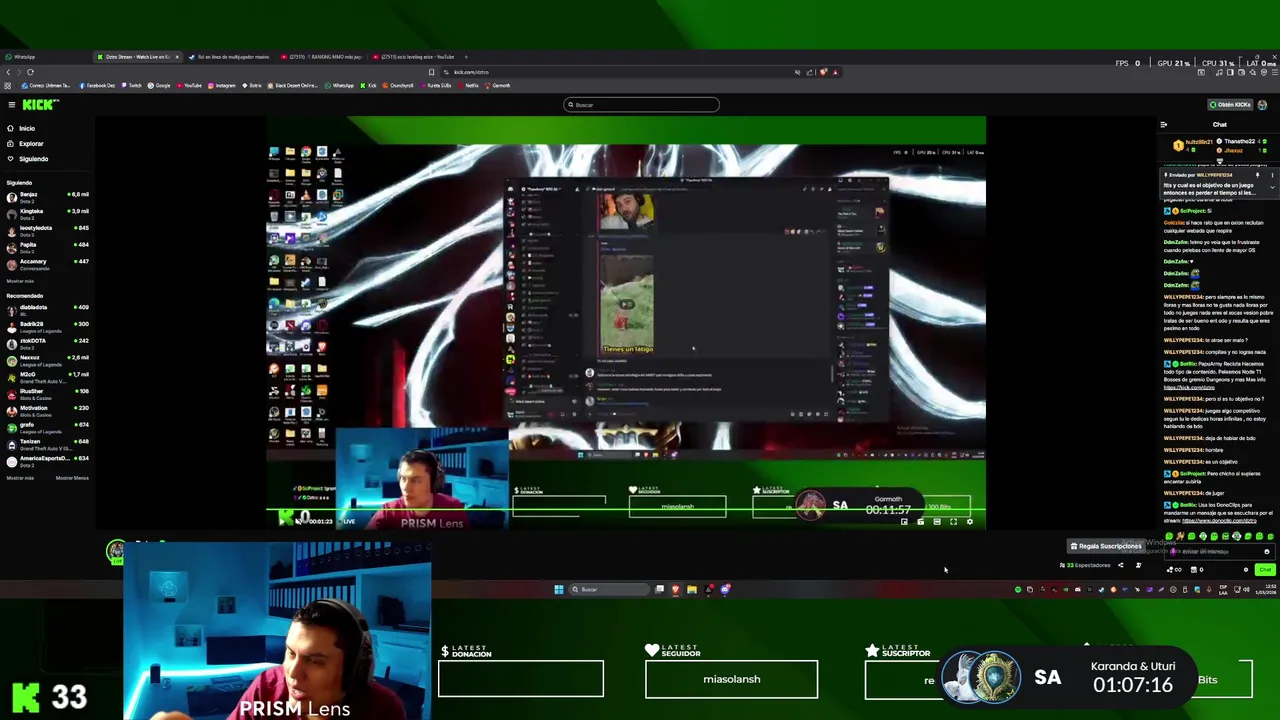Open the Google bookmark
The image size is (1280, 720).
point(160,86)
